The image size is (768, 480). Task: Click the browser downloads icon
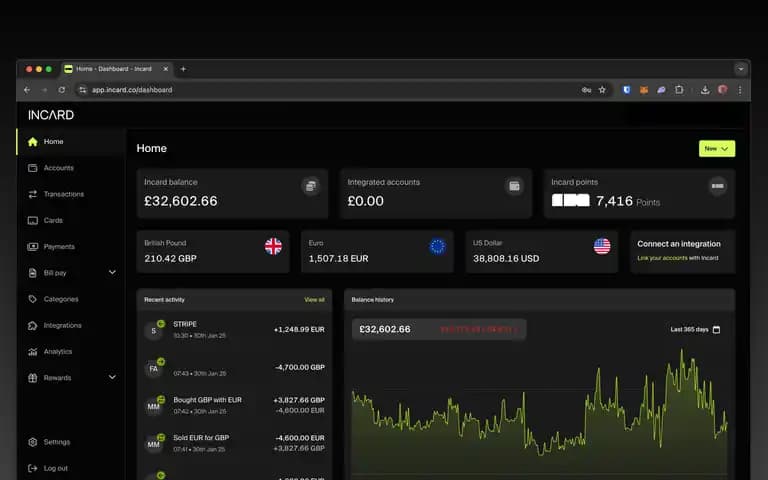click(705, 90)
